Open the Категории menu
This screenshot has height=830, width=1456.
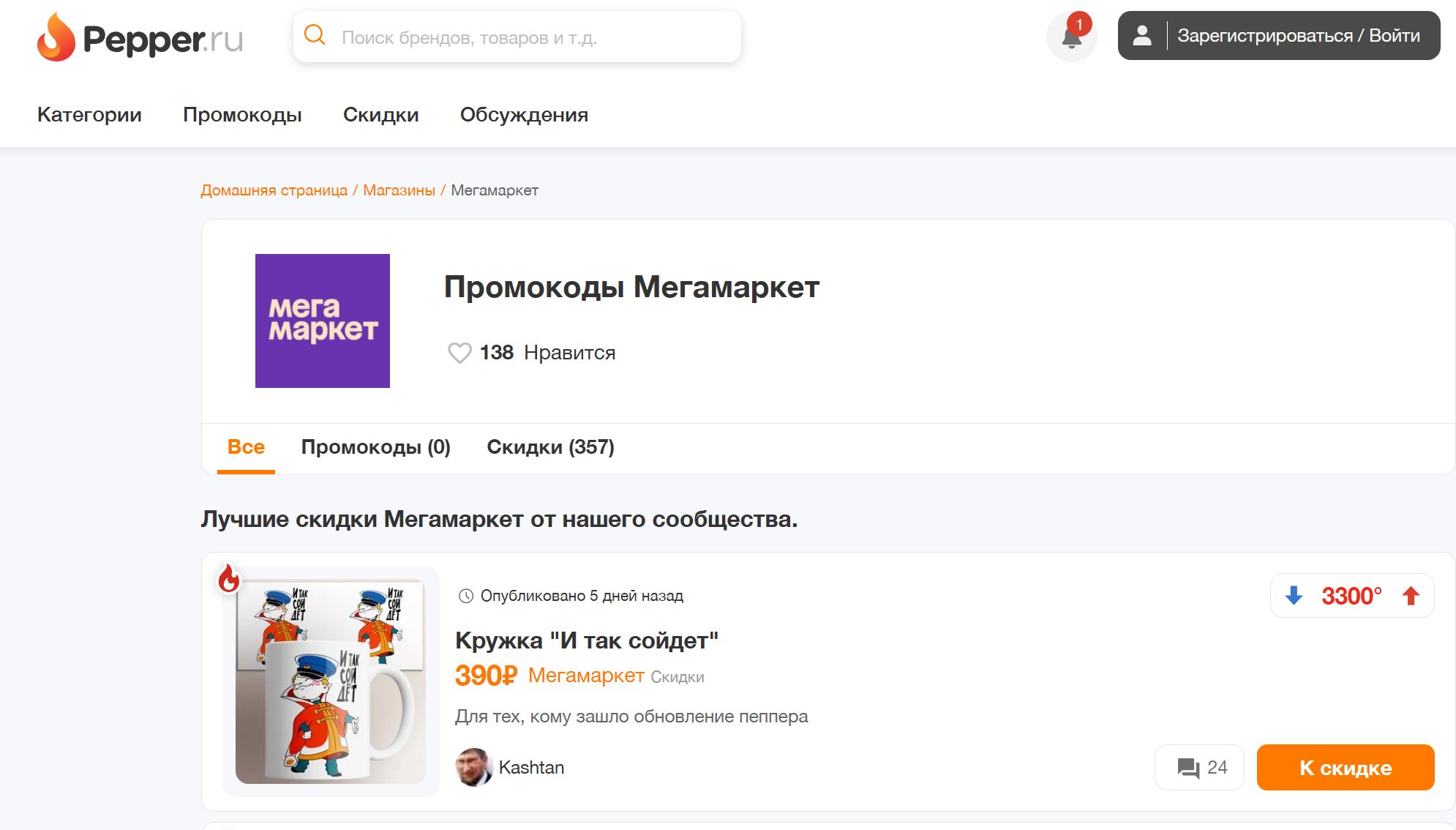89,115
